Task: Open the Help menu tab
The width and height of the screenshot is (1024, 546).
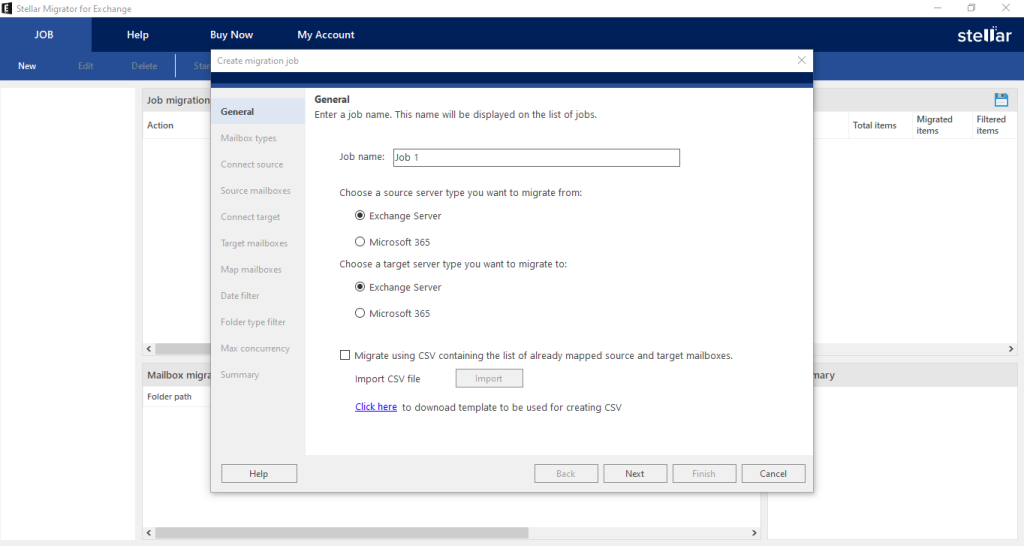Action: (x=138, y=35)
